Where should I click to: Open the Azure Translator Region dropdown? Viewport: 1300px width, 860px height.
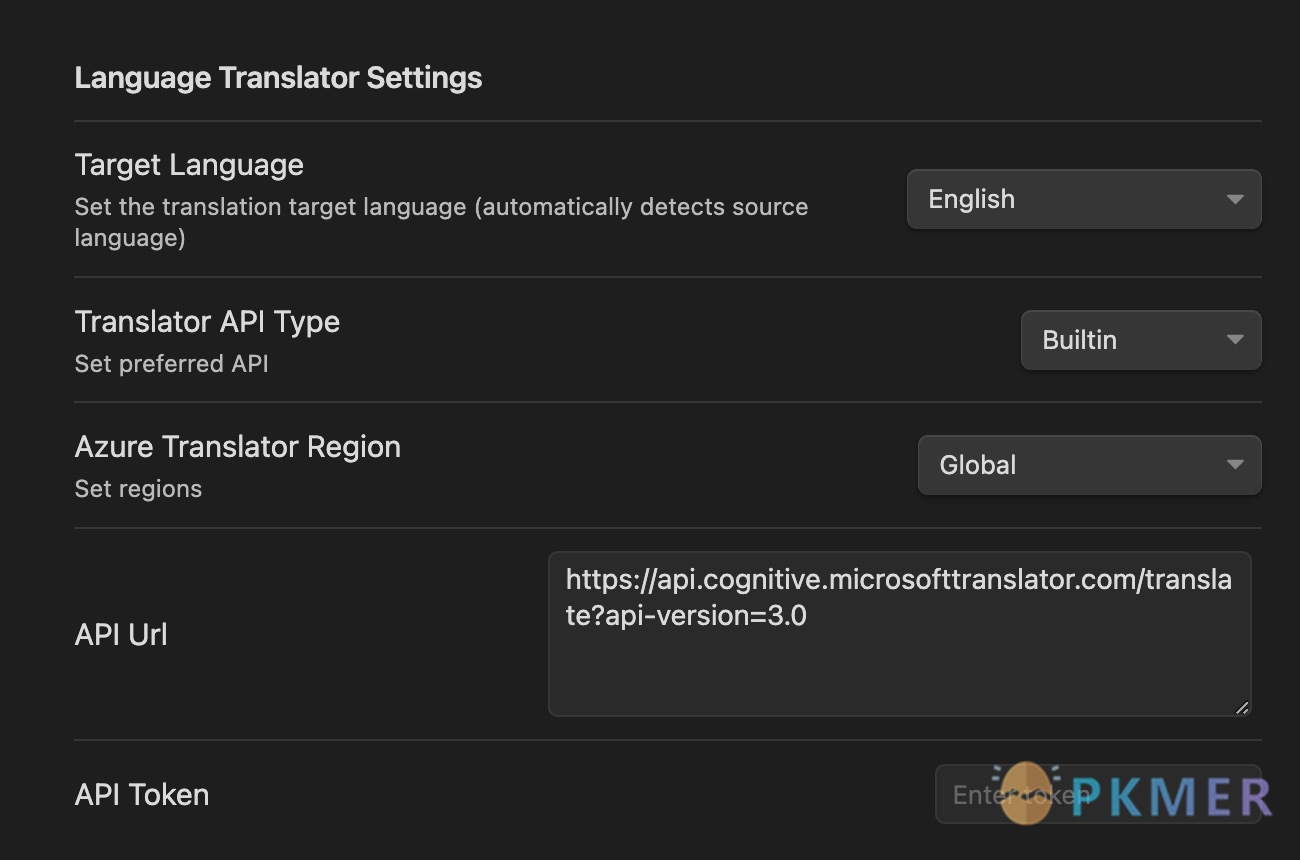click(1089, 465)
